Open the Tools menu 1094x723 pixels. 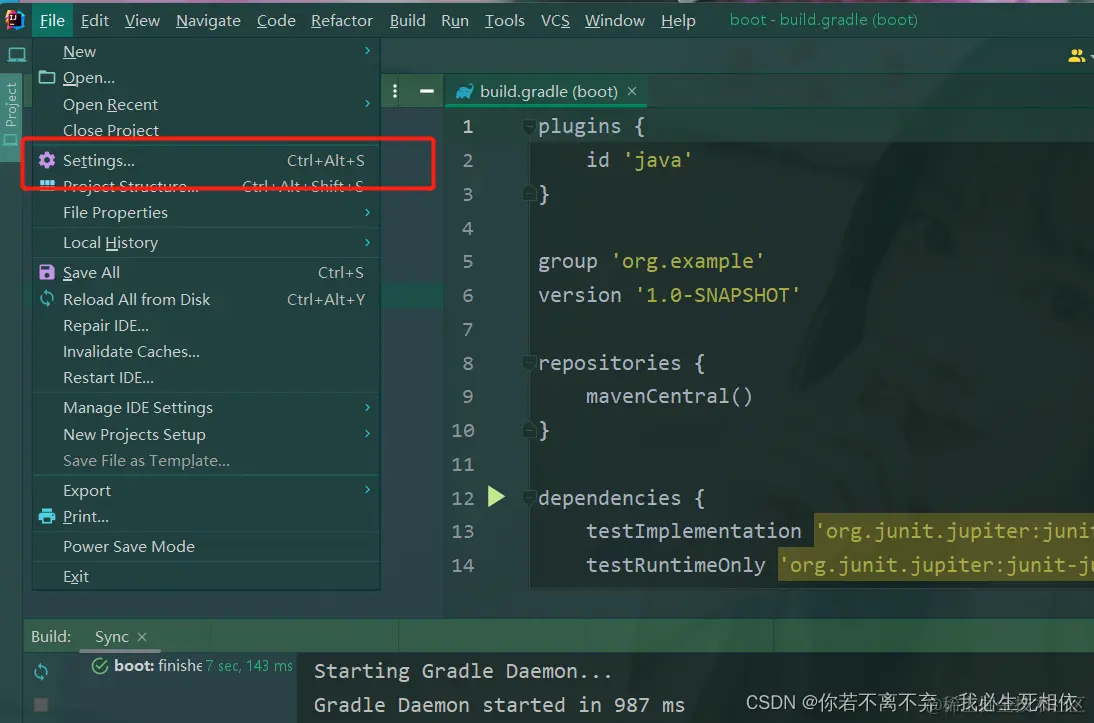pyautogui.click(x=504, y=21)
